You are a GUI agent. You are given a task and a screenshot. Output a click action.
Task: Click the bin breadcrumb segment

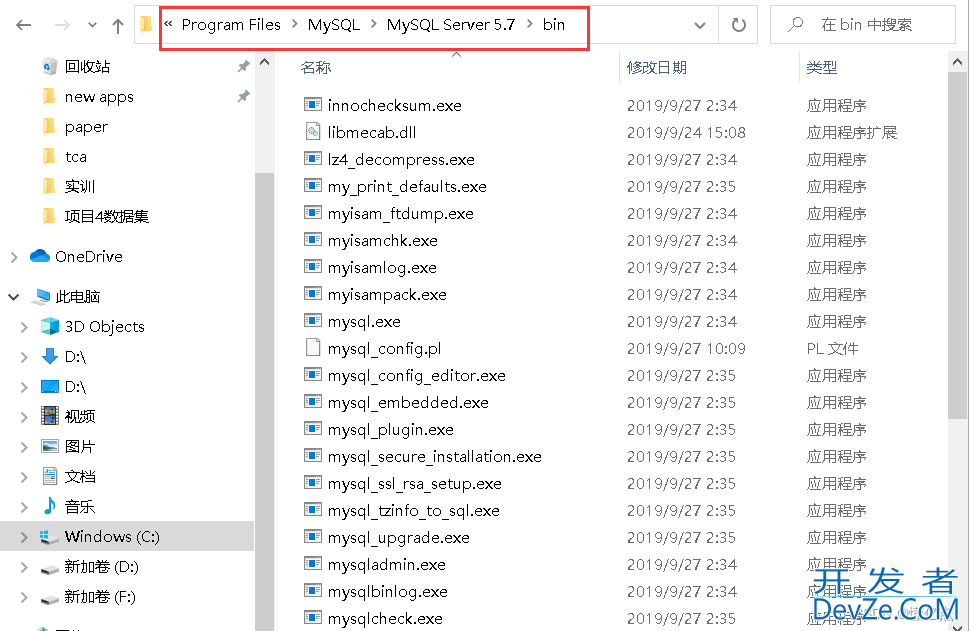click(554, 25)
